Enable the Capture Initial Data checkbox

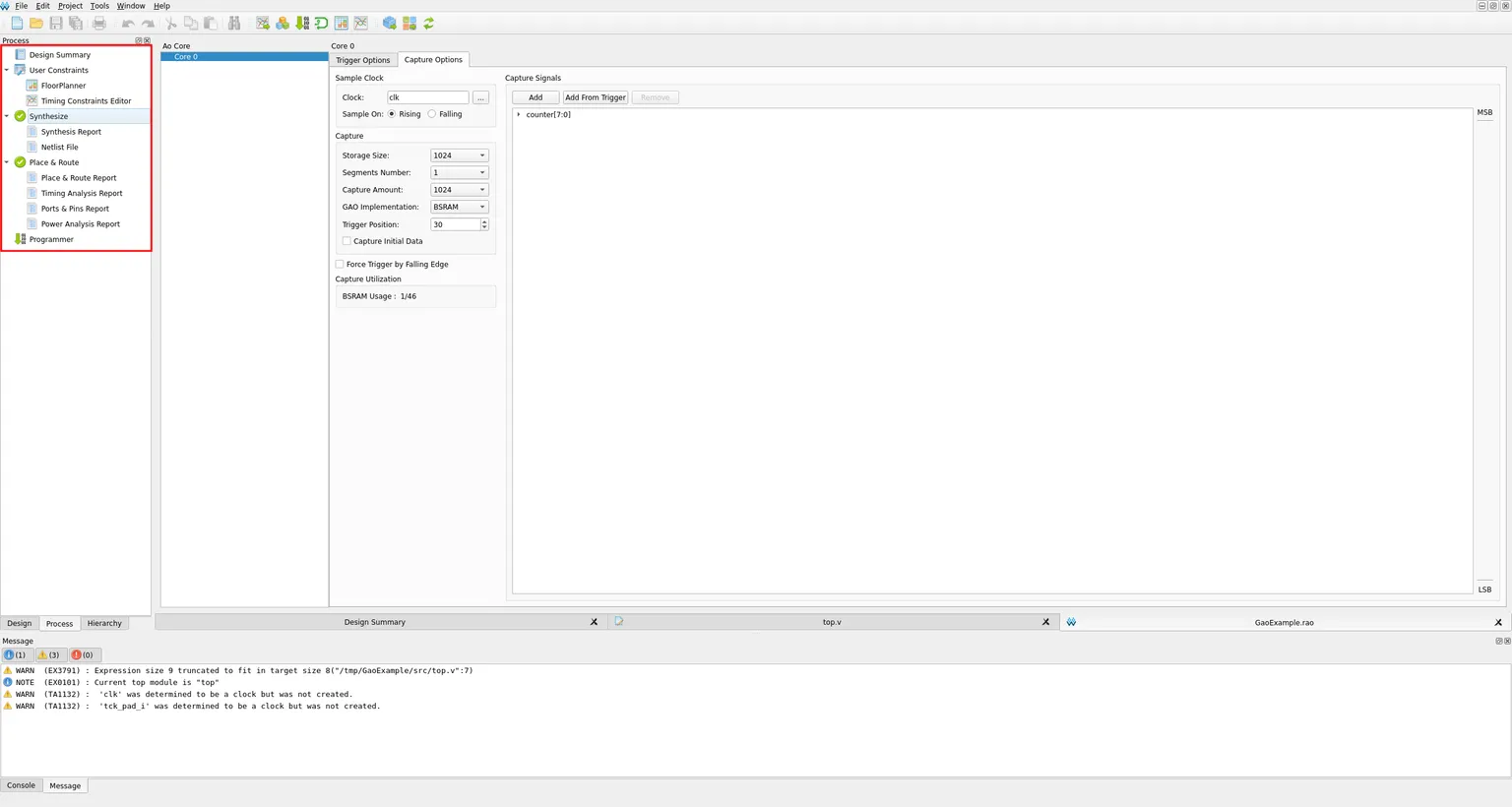pyautogui.click(x=346, y=241)
